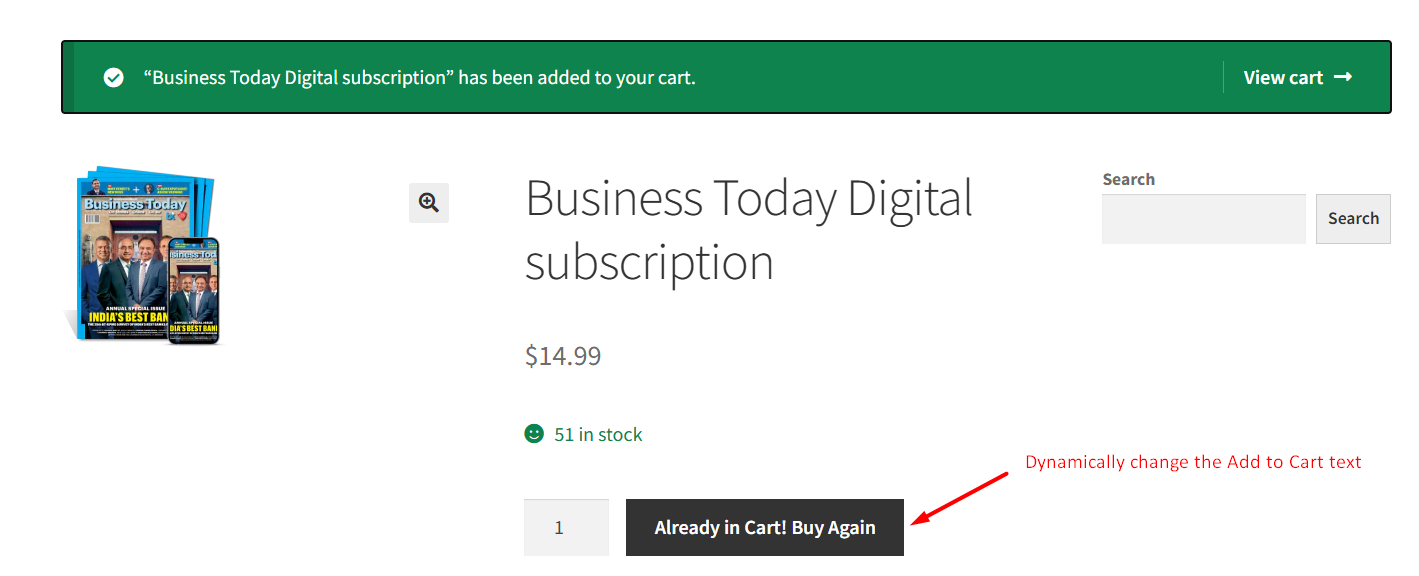
Task: Click the red annotation arrow
Action: 961,497
